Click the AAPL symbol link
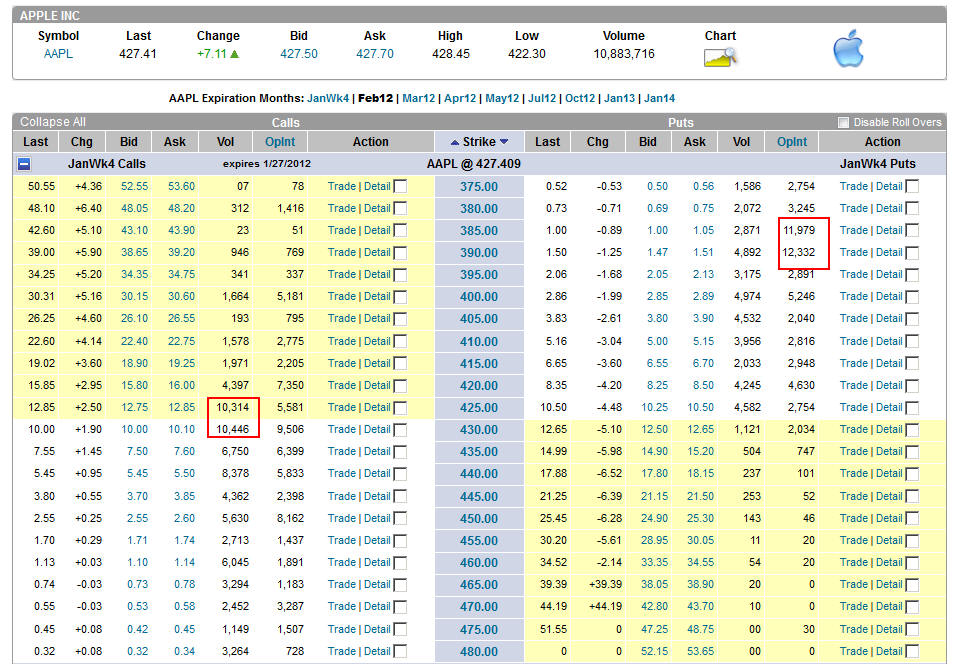The width and height of the screenshot is (961, 664). (58, 54)
